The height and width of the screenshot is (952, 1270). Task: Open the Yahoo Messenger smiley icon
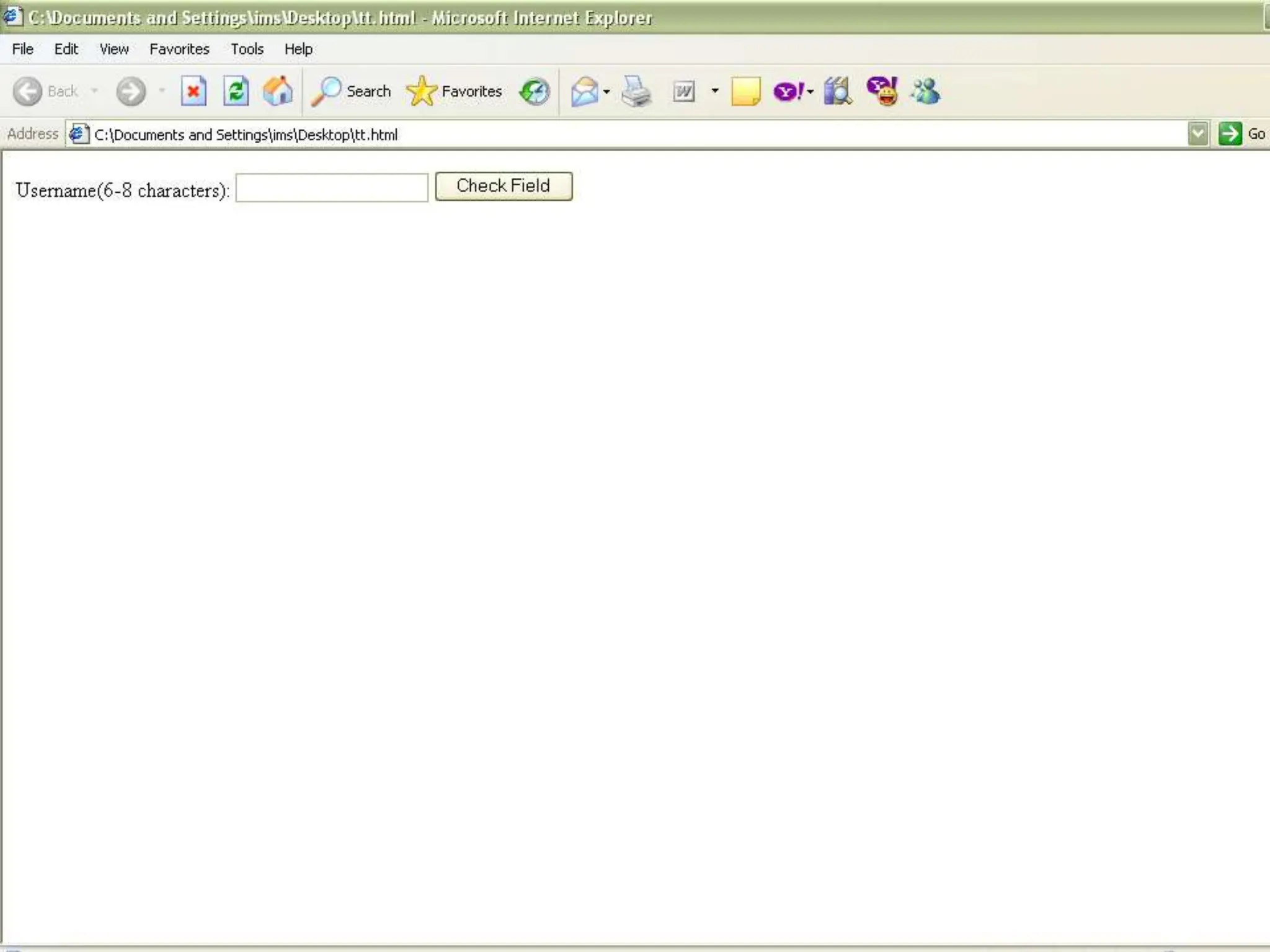coord(882,92)
